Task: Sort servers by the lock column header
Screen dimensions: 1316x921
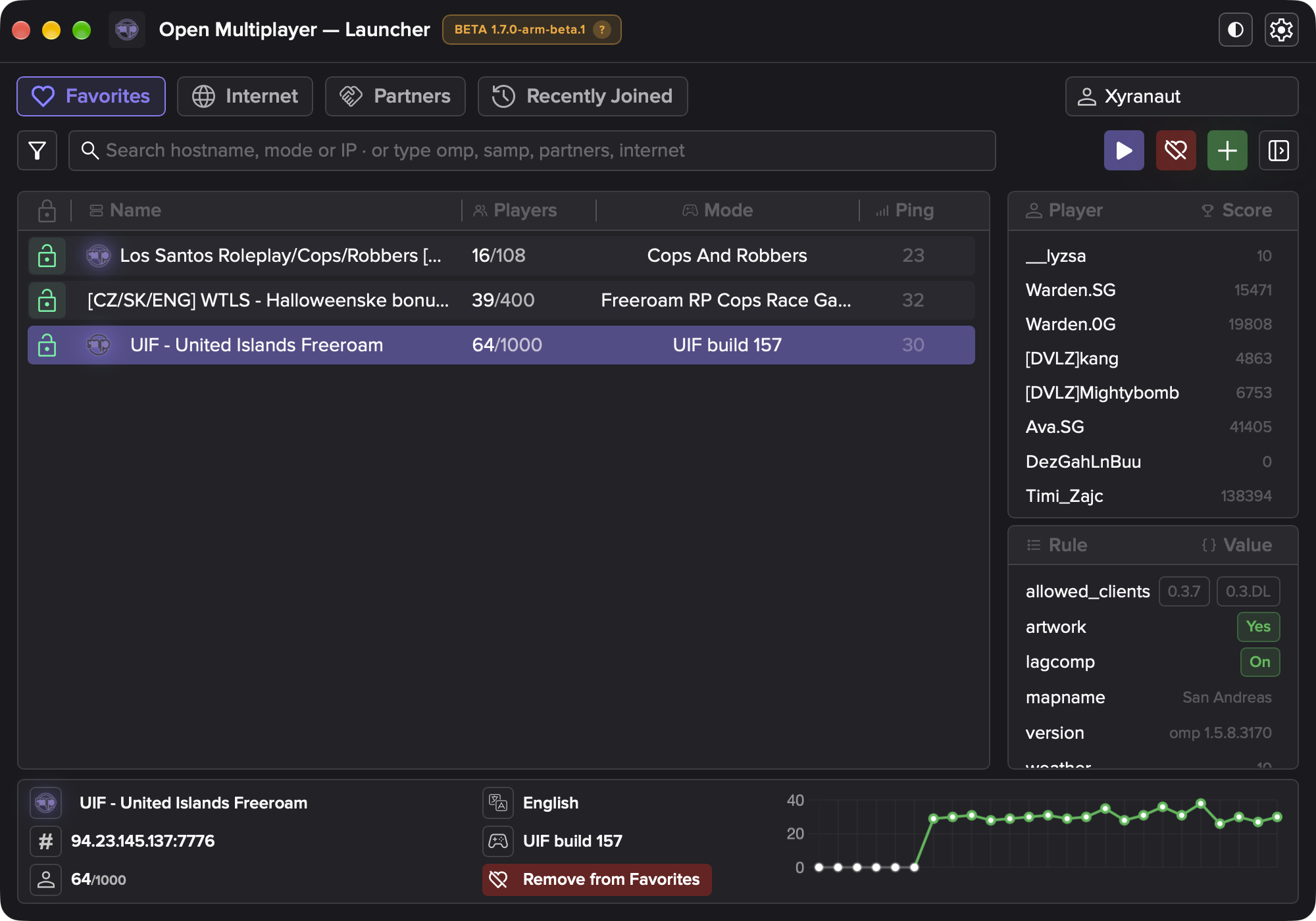Action: tap(47, 211)
